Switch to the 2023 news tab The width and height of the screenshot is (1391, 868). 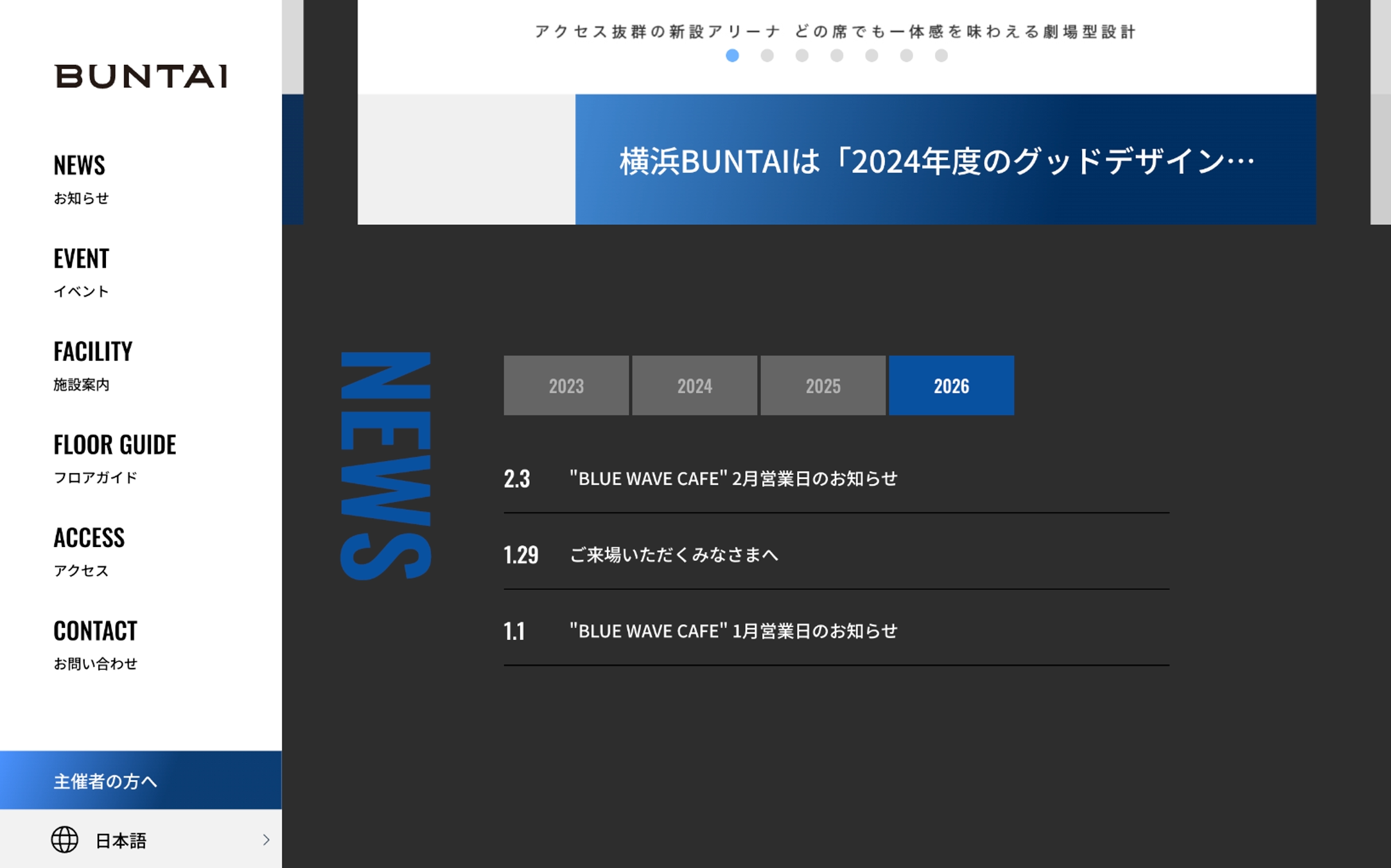566,386
